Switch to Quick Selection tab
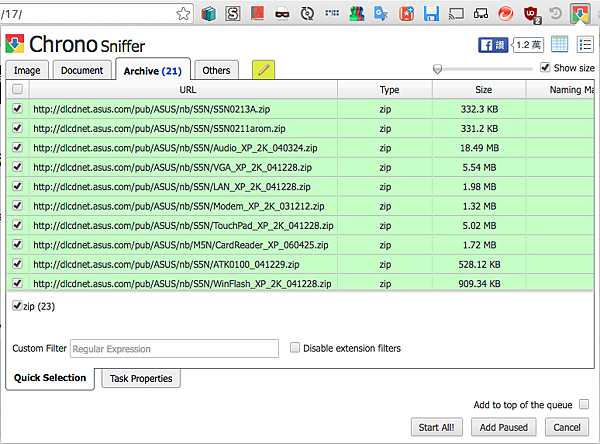The height and width of the screenshot is (444, 600). coord(50,378)
